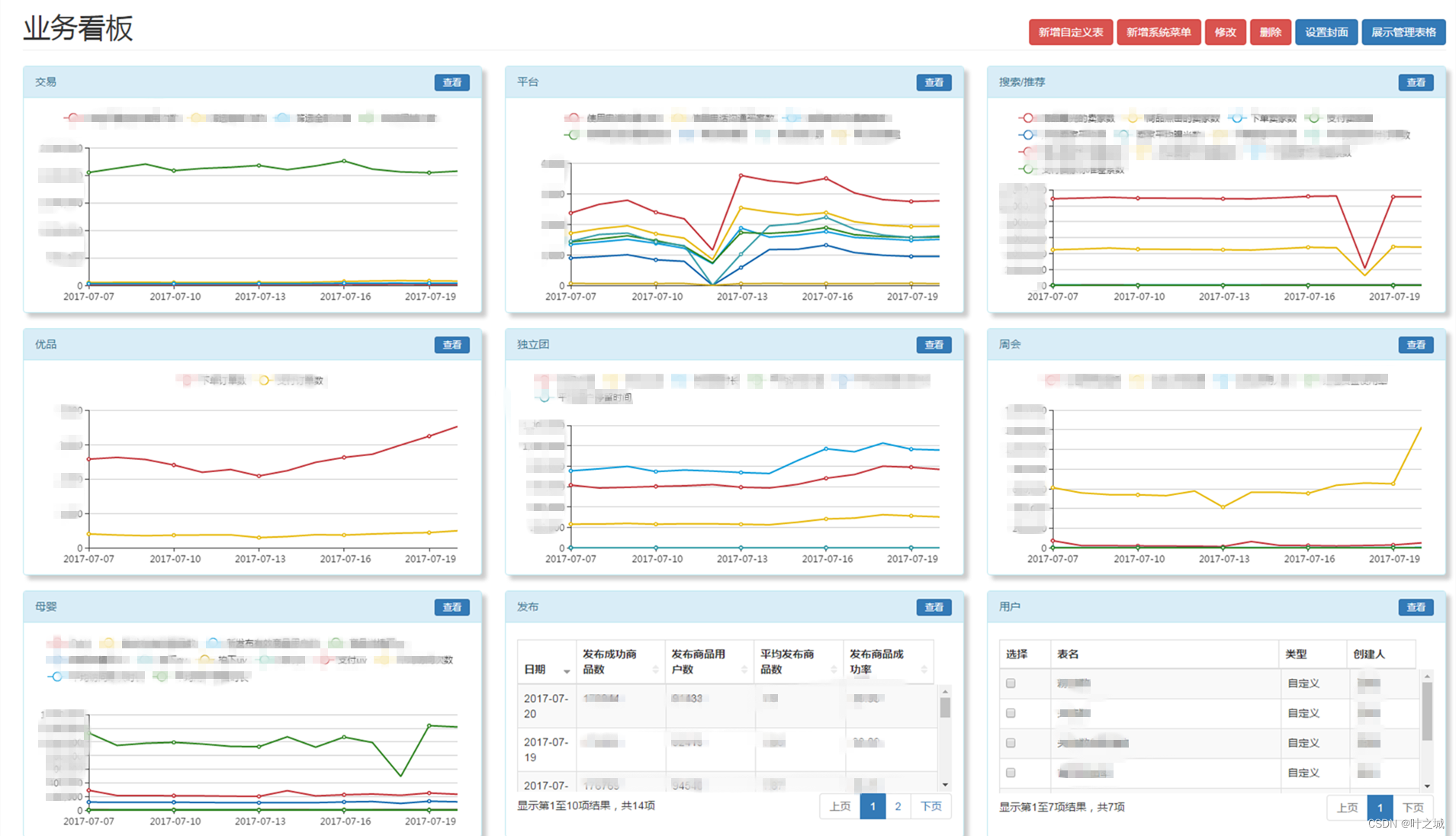The width and height of the screenshot is (1456, 836).
Task: Open 查看 for the 平台 panel
Action: click(934, 82)
